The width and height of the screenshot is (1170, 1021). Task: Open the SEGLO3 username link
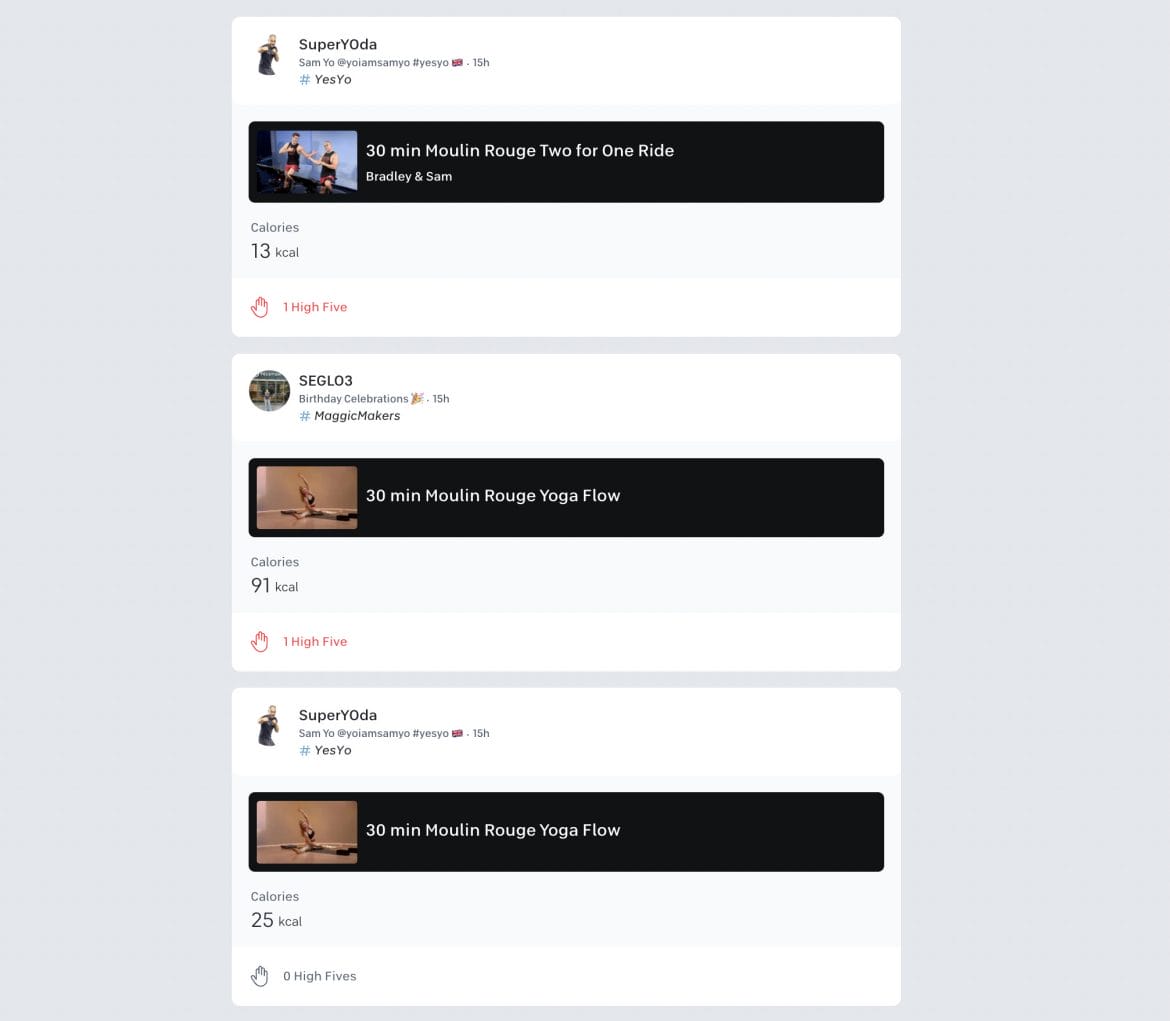pyautogui.click(x=325, y=381)
